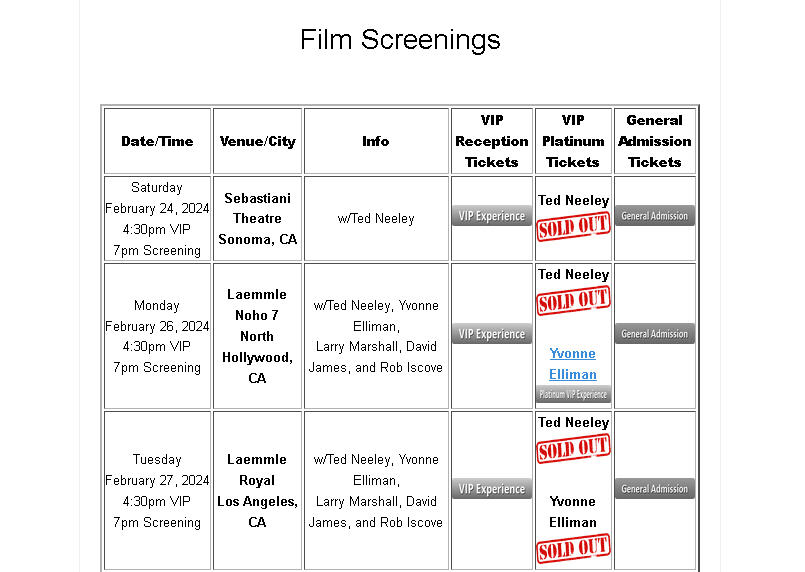Screen dimensions: 805x572
Task: Click the Date/Time column header
Action: click(157, 141)
